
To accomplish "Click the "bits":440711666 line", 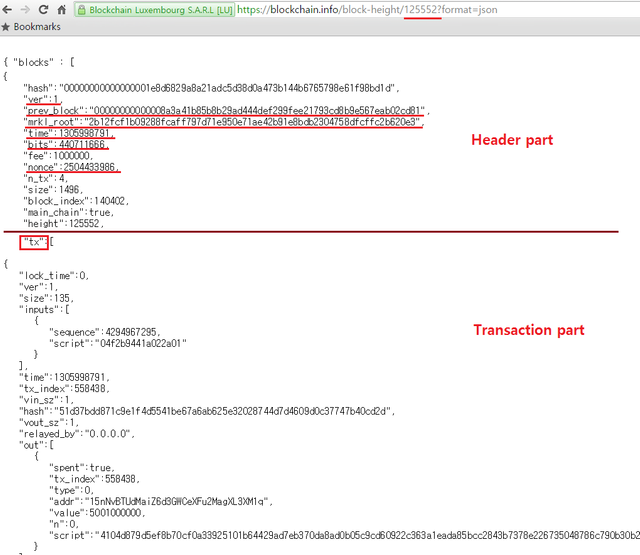I will (x=66, y=144).
